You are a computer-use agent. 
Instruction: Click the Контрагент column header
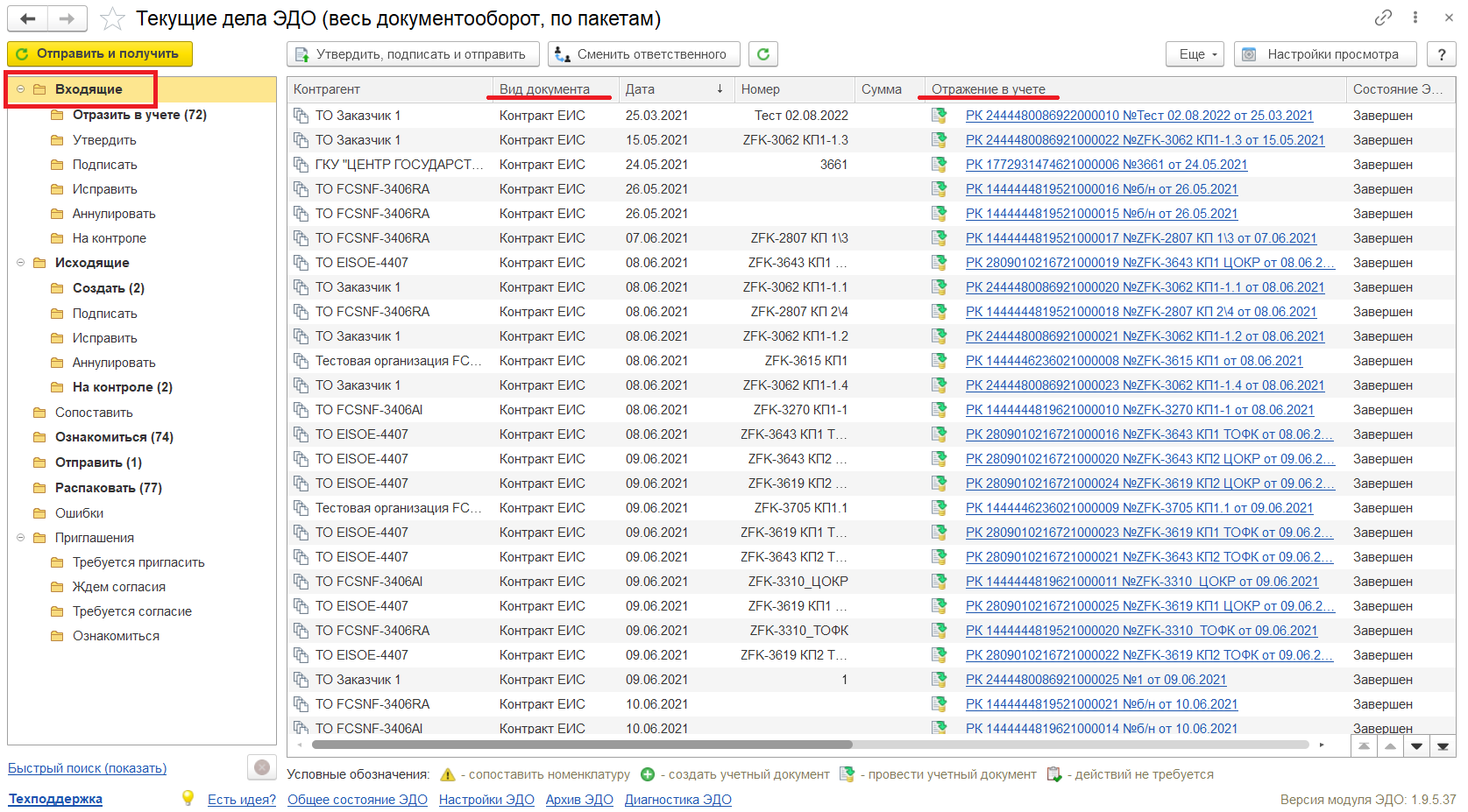point(390,89)
